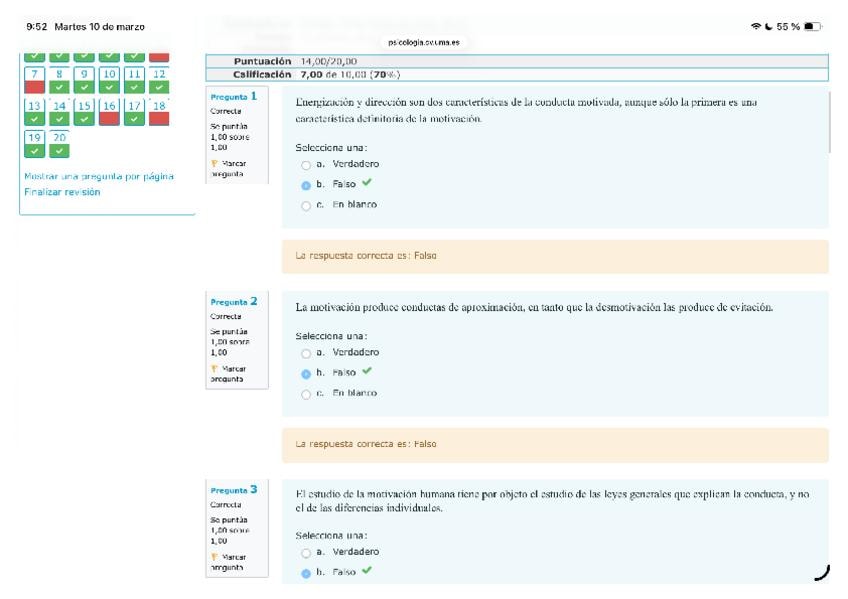
Task: Select En blanco option for Pregunta 1
Action: coord(306,206)
